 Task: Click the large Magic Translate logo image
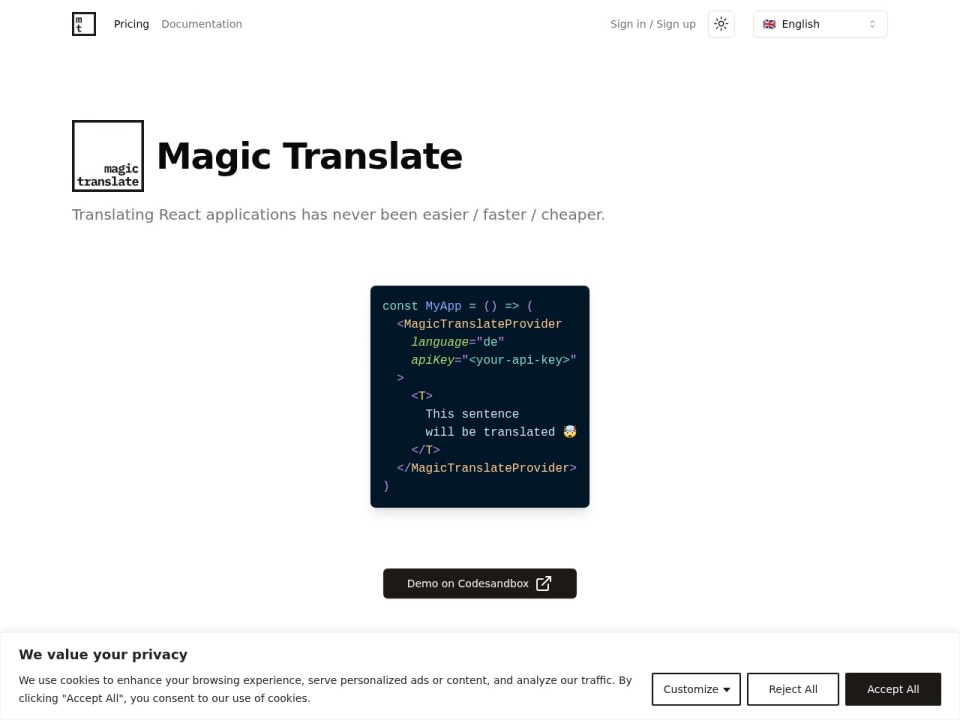point(108,156)
